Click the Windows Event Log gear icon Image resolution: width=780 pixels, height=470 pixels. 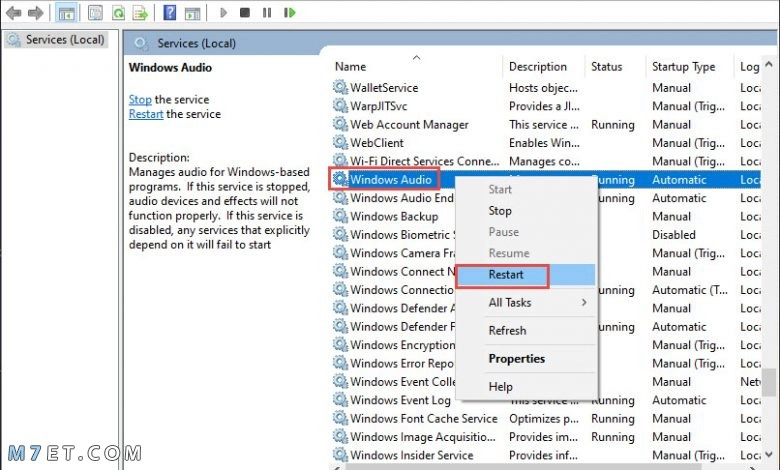tap(340, 400)
